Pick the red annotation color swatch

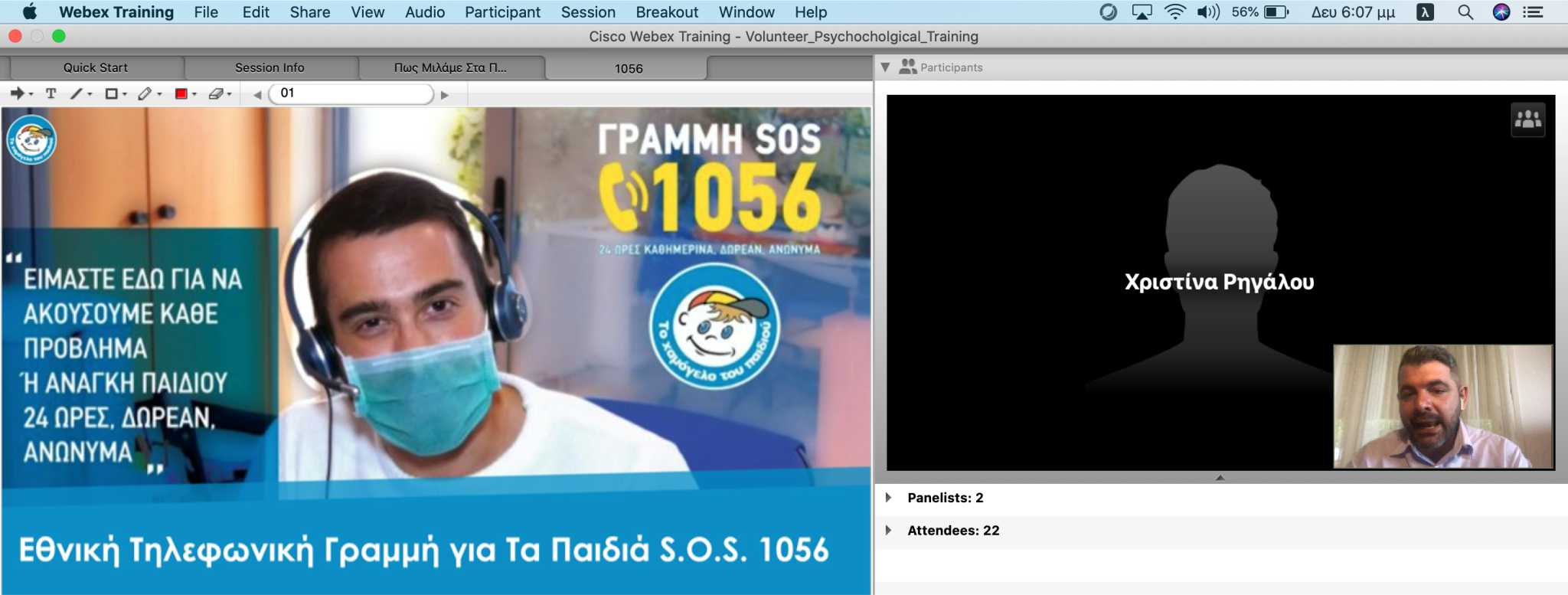coord(181,93)
